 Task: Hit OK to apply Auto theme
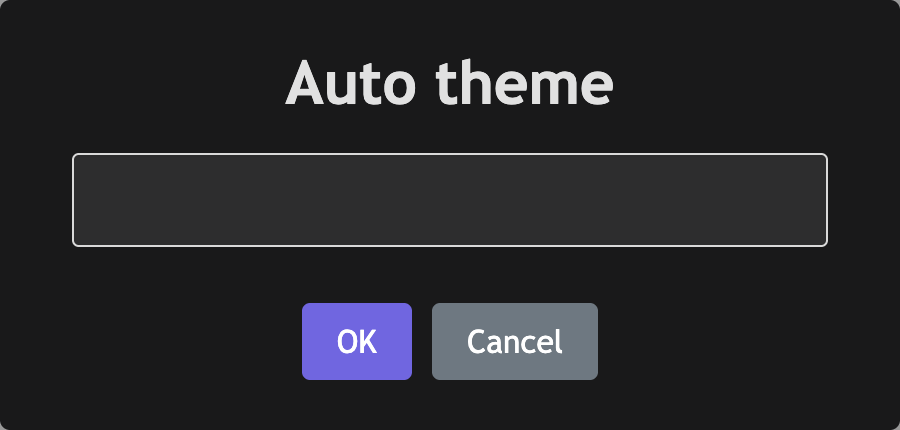(357, 342)
